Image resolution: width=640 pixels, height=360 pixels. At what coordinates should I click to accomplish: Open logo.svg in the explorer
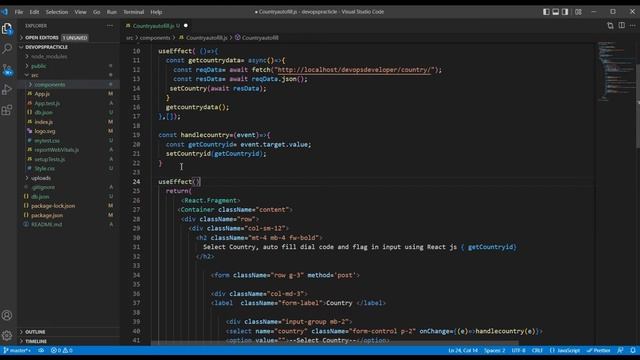(69, 131)
